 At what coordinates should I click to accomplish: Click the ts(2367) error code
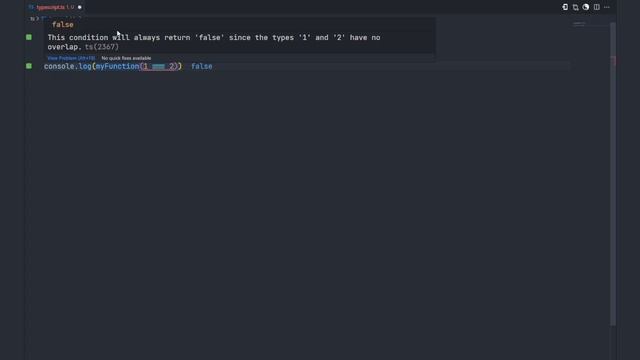tap(102, 47)
